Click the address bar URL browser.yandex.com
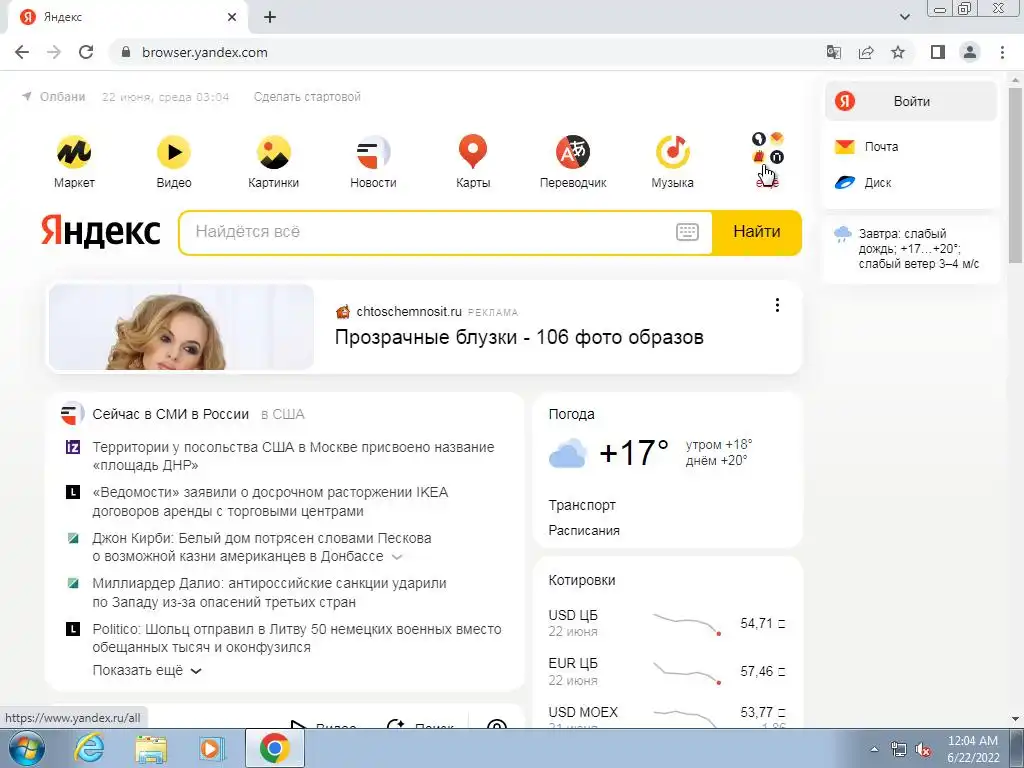Image resolution: width=1024 pixels, height=768 pixels. [x=205, y=52]
